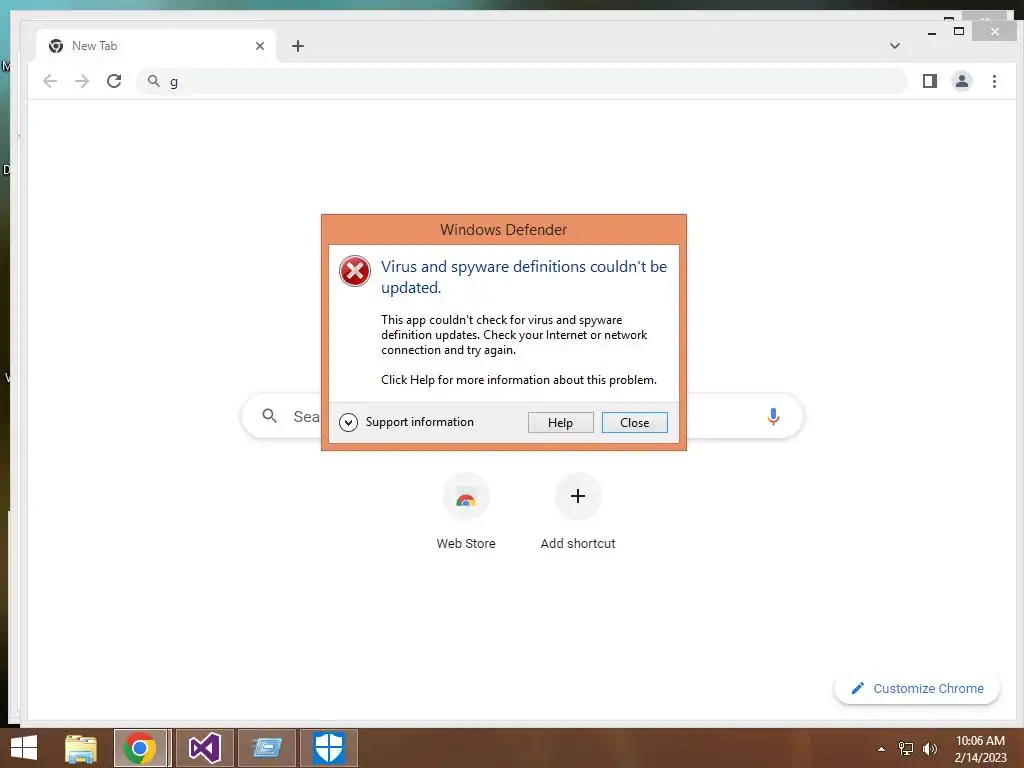Open File Explorer from taskbar
The image size is (1024, 768).
(x=80, y=748)
